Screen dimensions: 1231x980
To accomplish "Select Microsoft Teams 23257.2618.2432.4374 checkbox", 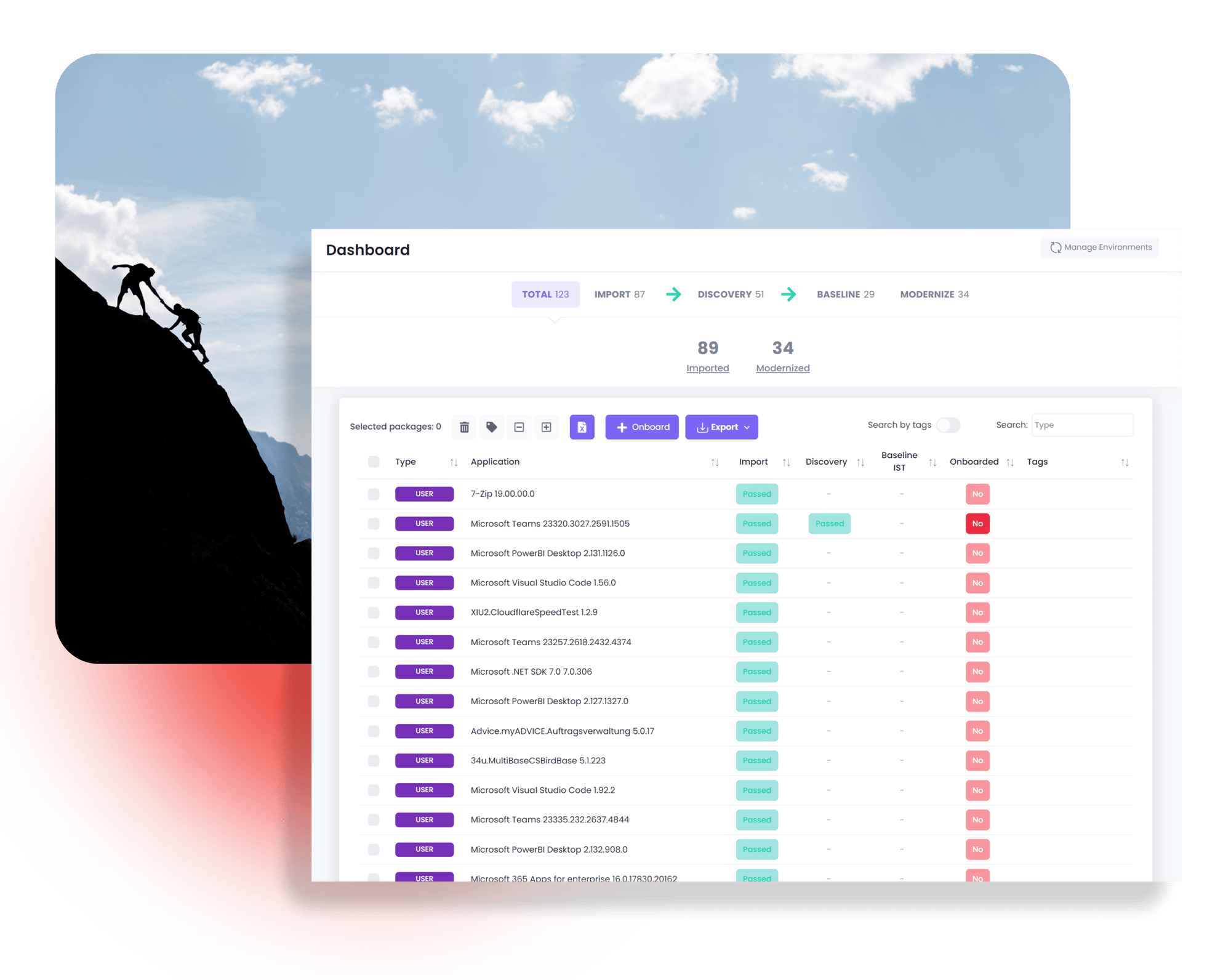I will tap(374, 641).
